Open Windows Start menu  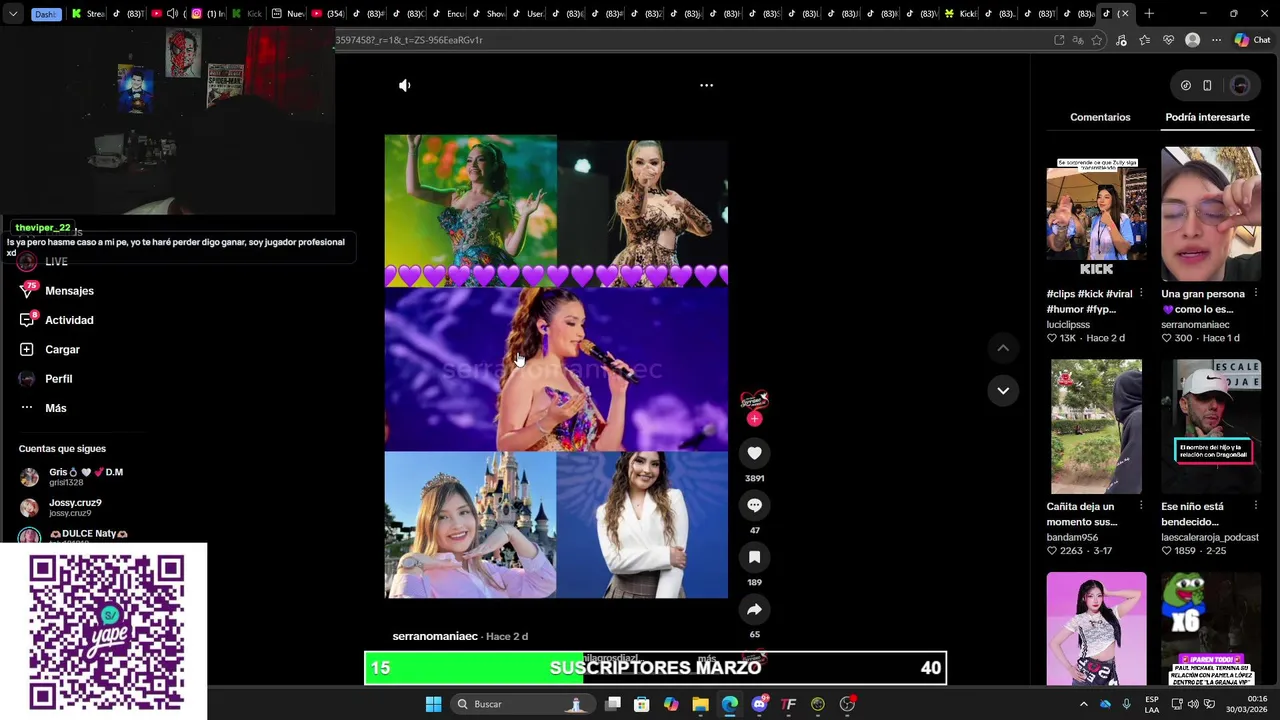point(433,704)
